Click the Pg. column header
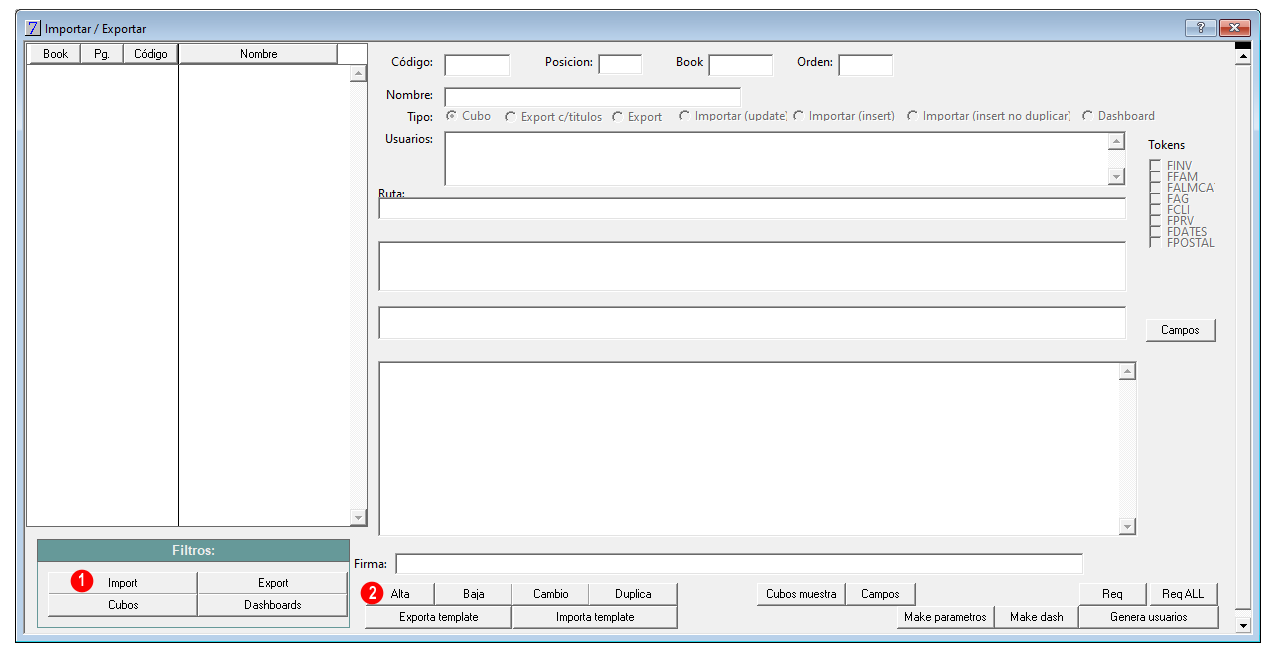This screenshot has height=654, width=1272. (102, 54)
